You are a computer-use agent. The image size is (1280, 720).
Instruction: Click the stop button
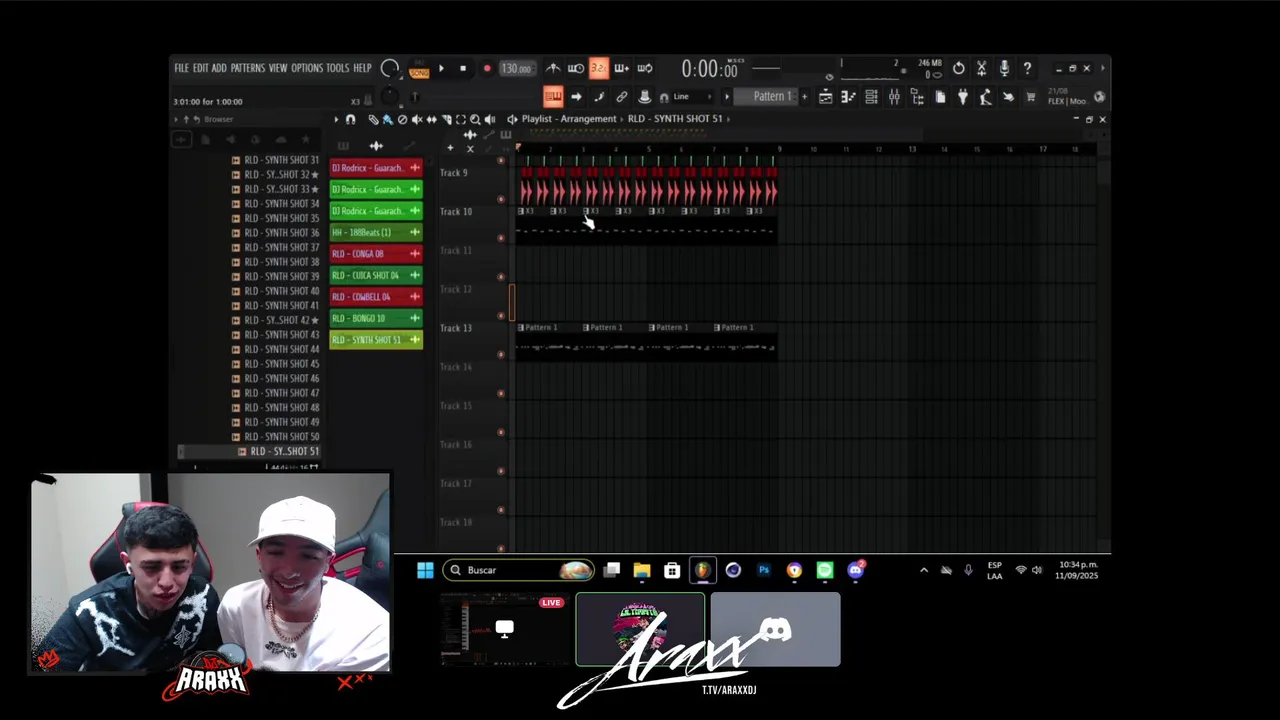pos(463,68)
